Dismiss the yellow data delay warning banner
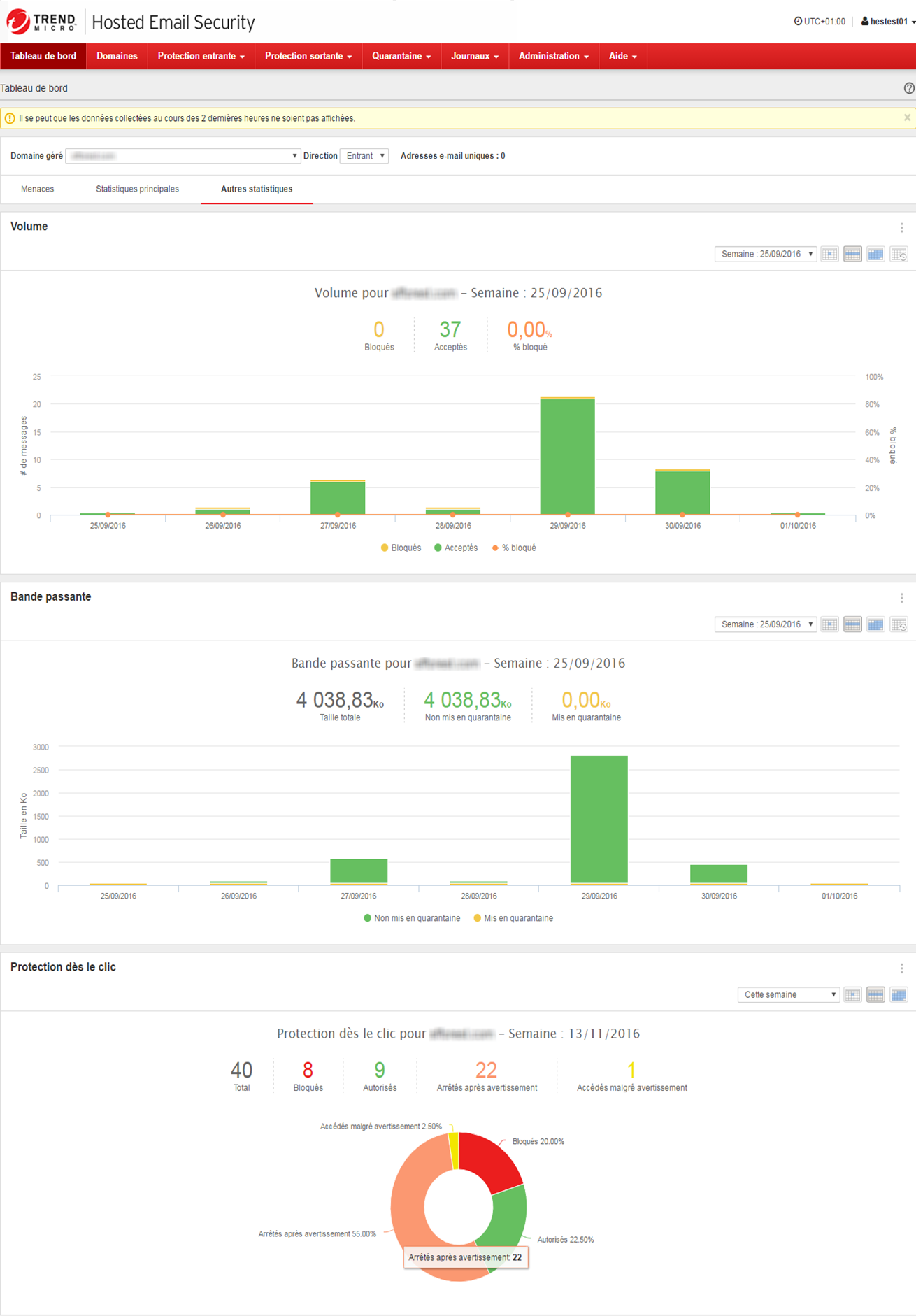This screenshot has height=1316, width=916. (907, 118)
